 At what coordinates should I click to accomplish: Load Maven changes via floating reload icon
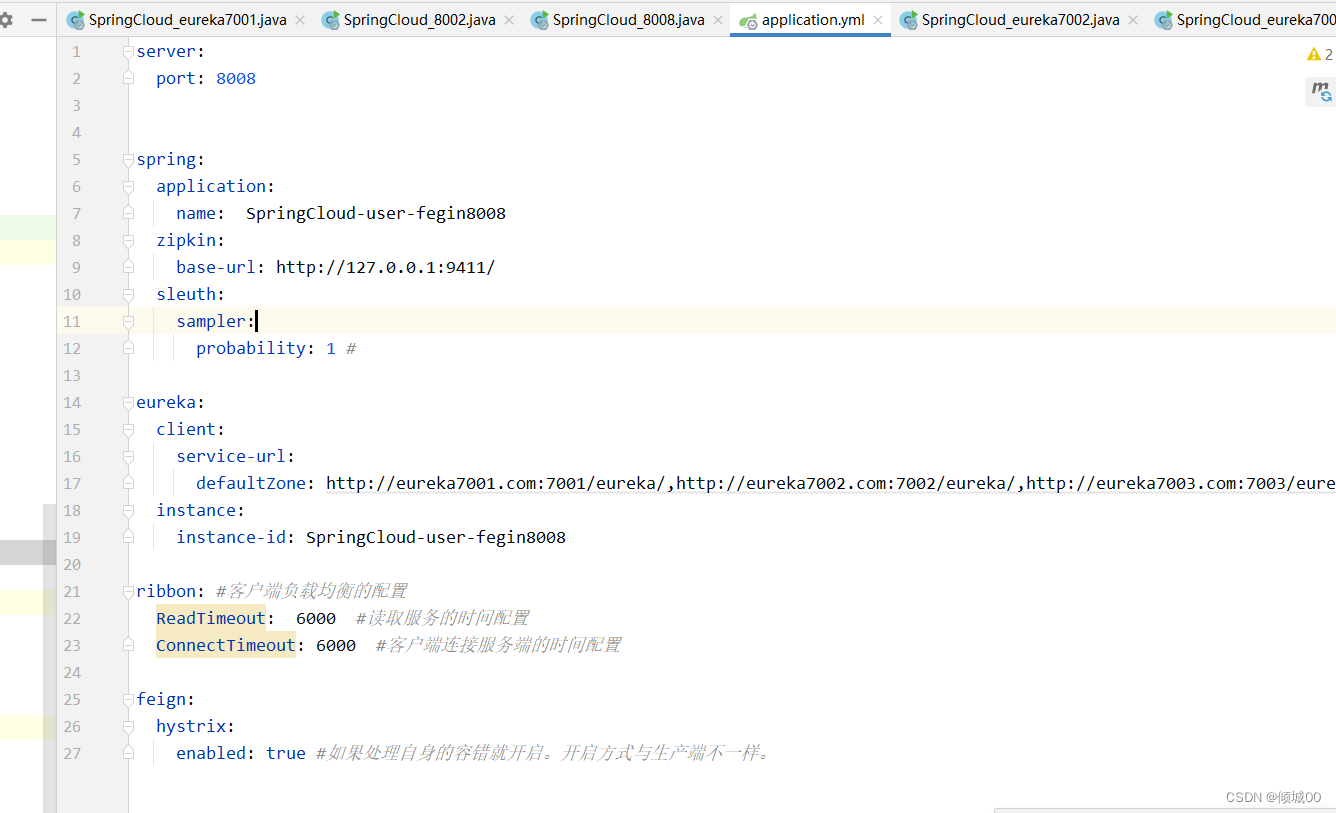tap(1321, 93)
